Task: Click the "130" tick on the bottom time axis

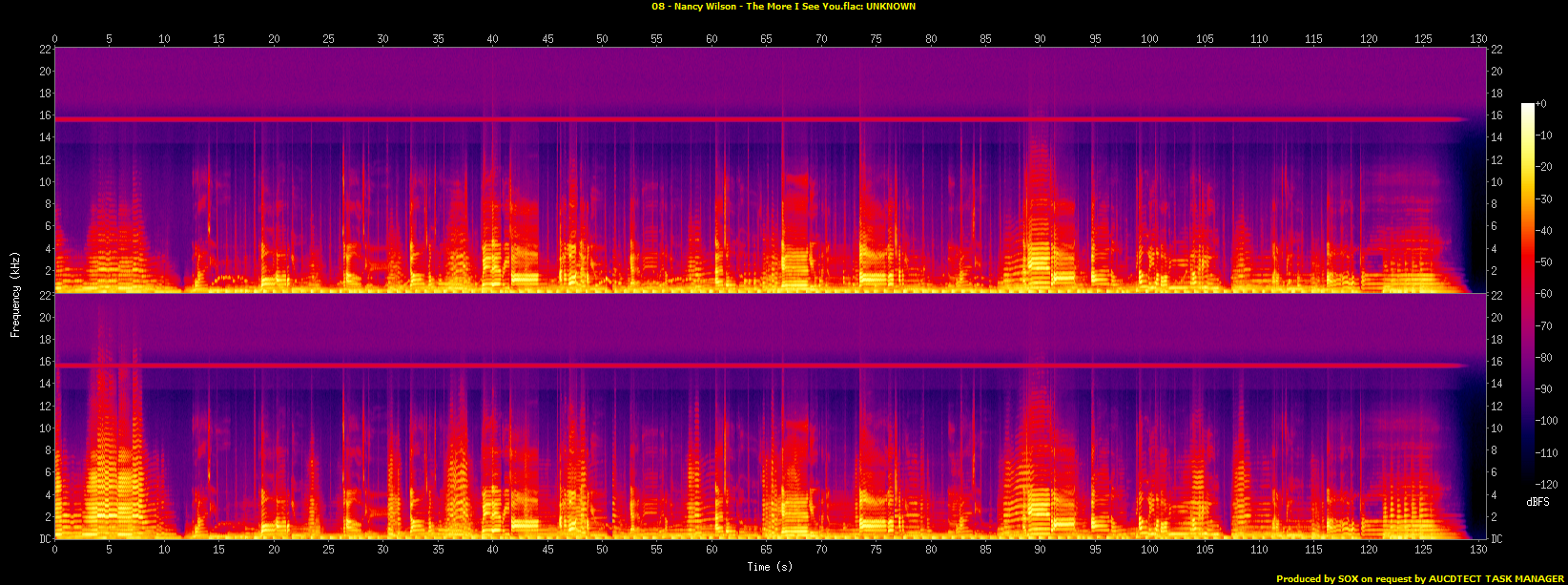Action: [1478, 549]
